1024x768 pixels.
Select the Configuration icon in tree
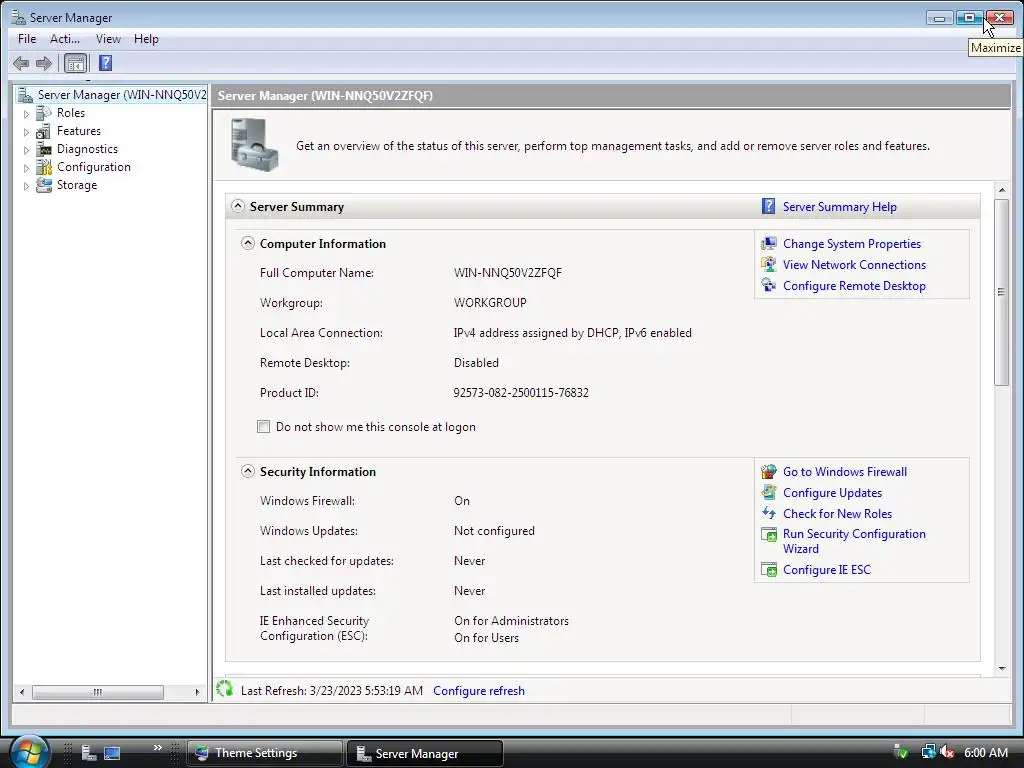[x=44, y=167]
